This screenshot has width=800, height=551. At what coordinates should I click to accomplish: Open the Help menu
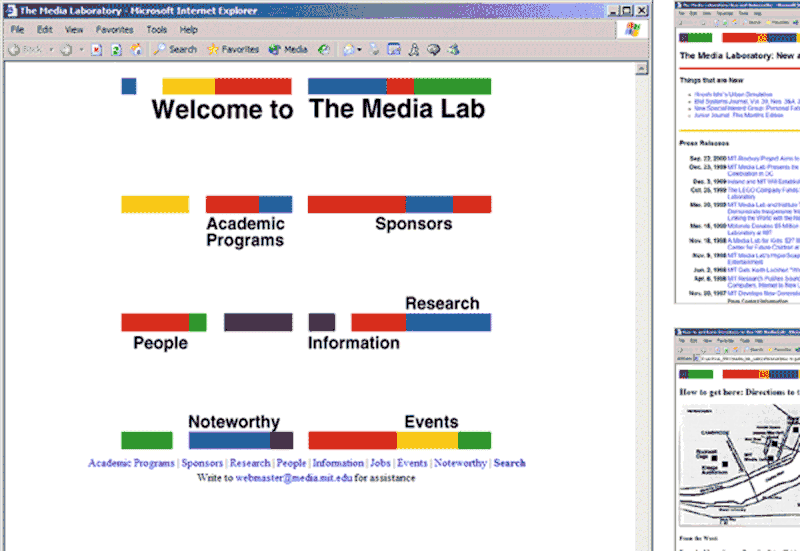coord(189,30)
